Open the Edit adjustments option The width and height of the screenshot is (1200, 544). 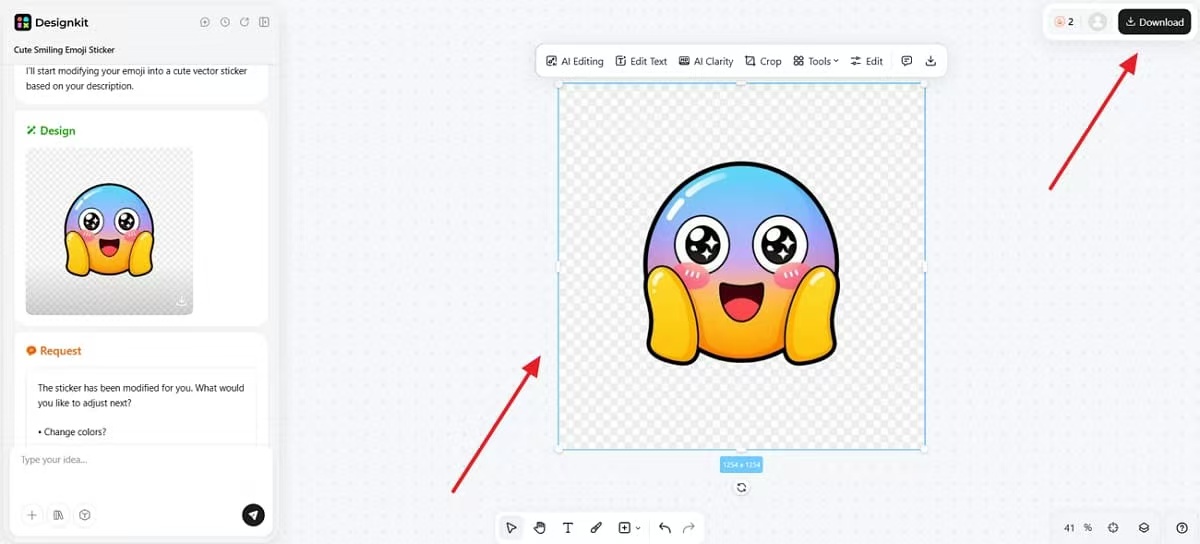tap(867, 61)
